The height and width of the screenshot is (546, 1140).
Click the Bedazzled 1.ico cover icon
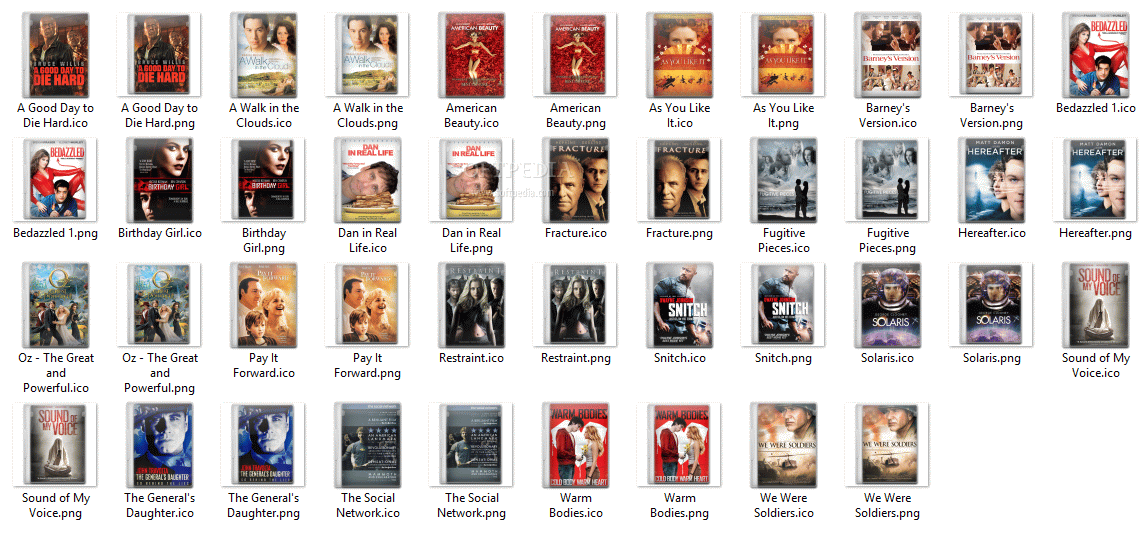pyautogui.click(x=1096, y=55)
